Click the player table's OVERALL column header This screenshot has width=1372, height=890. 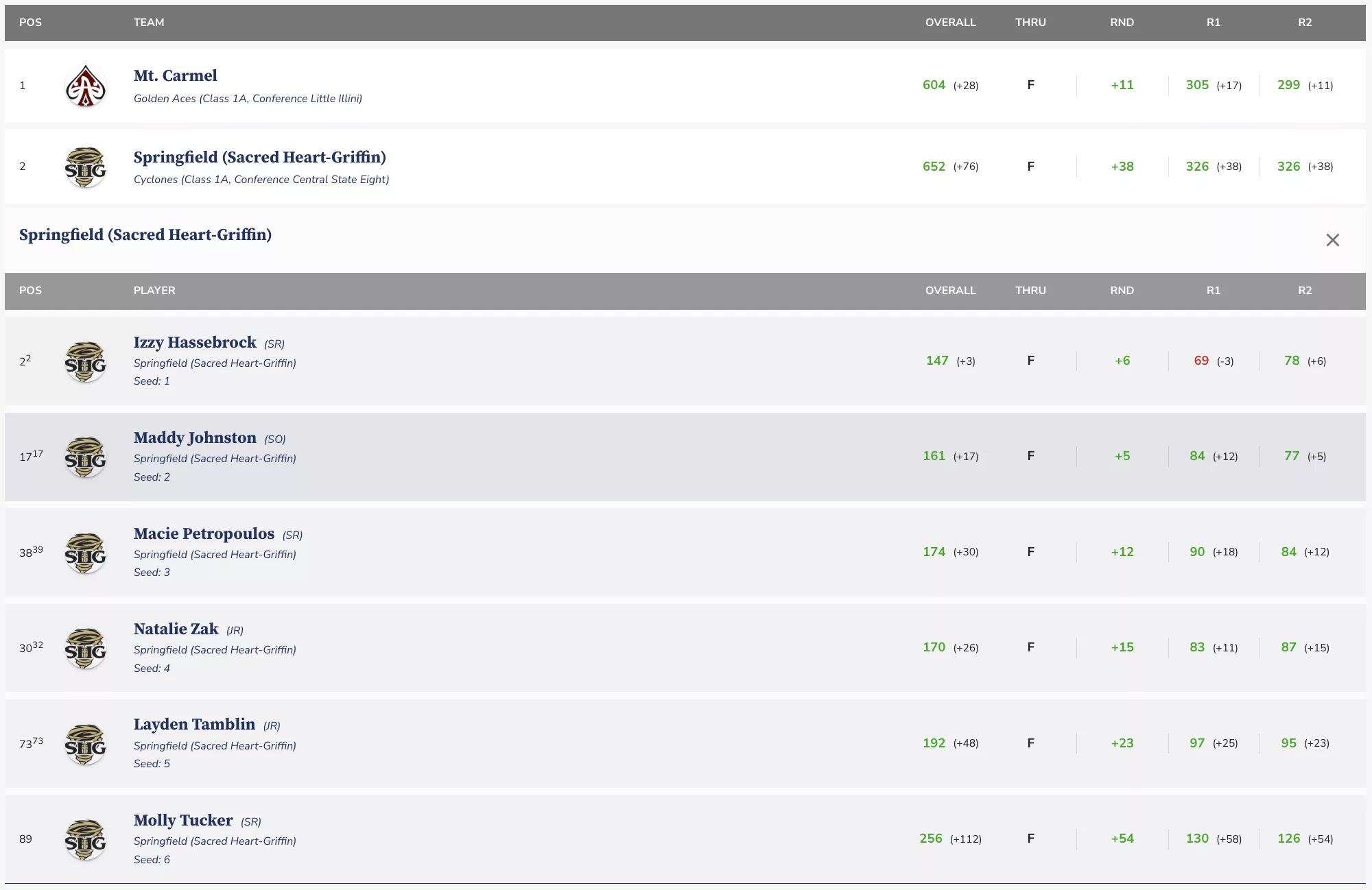pyautogui.click(x=950, y=291)
